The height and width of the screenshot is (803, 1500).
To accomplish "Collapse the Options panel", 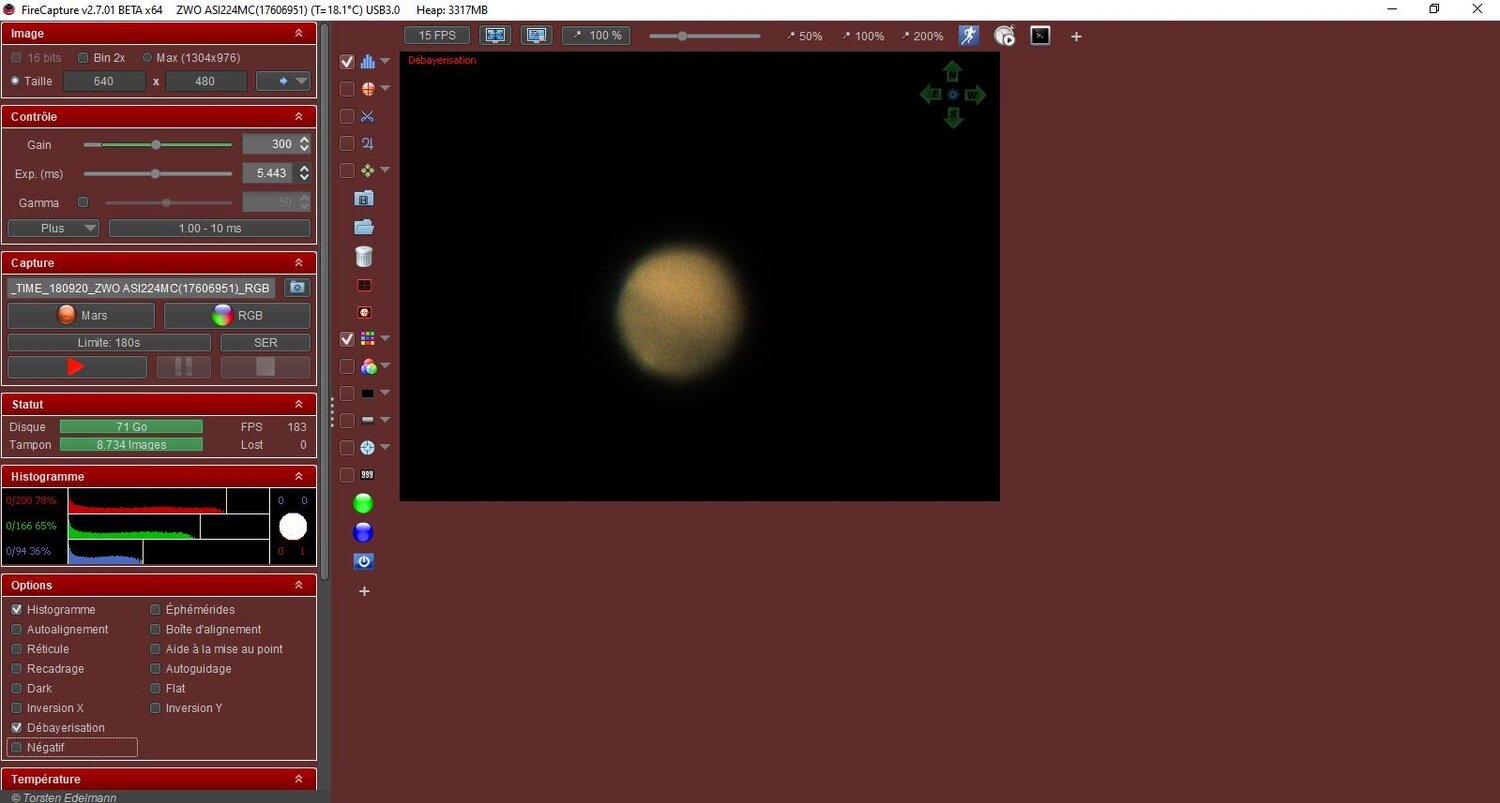I will (298, 585).
